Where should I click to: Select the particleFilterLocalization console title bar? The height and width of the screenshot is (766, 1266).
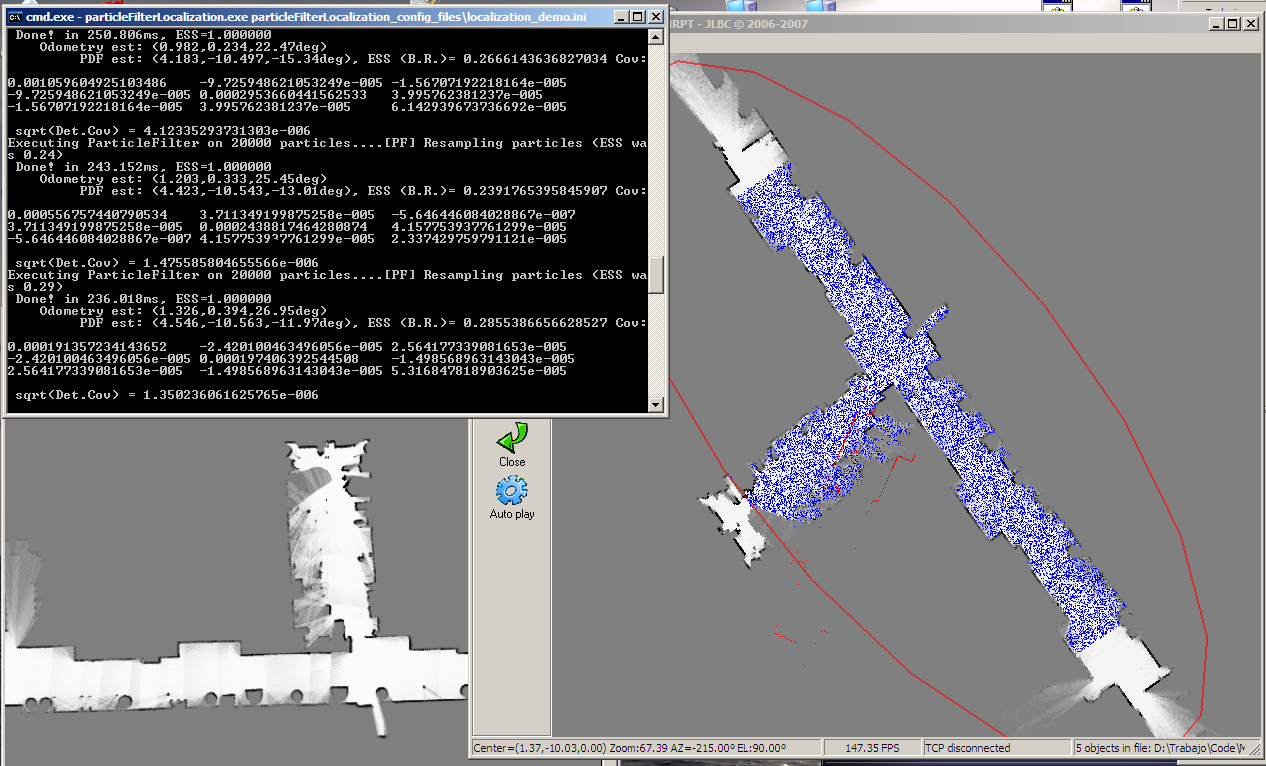tap(300, 16)
